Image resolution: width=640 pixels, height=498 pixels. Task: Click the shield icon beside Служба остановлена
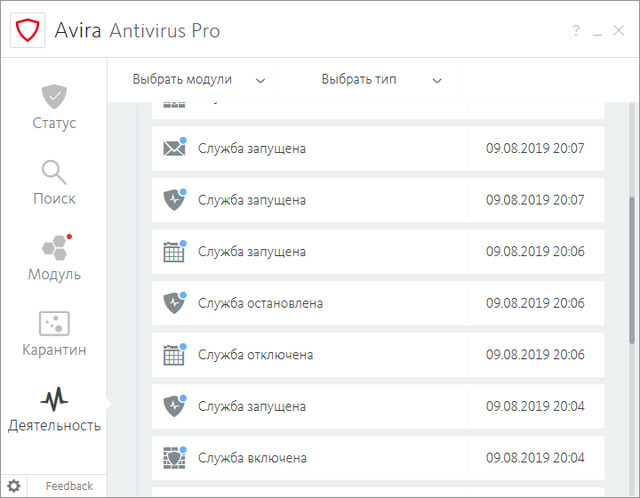pos(174,302)
